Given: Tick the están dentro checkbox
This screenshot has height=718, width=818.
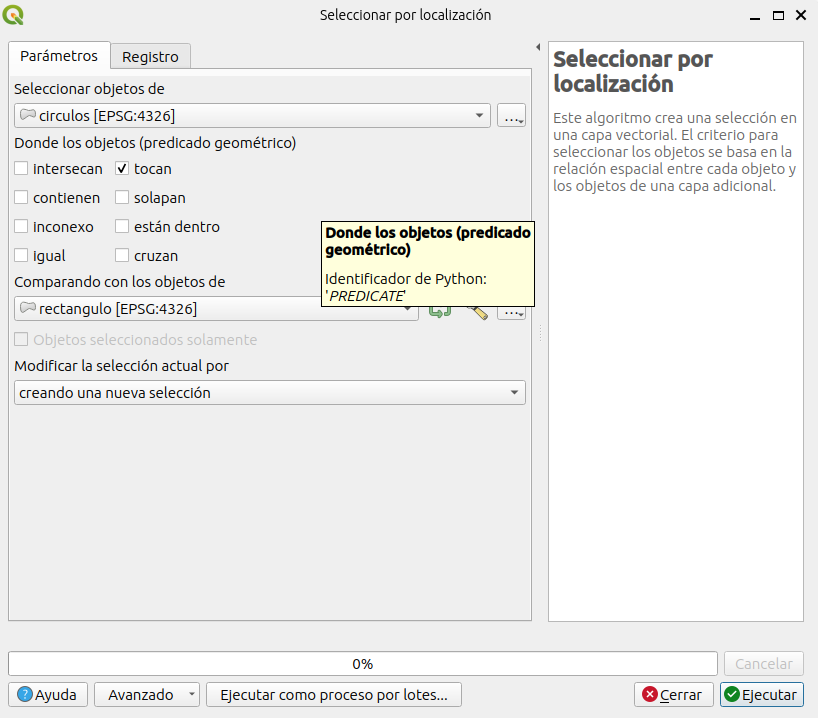Looking at the screenshot, I should [122, 227].
